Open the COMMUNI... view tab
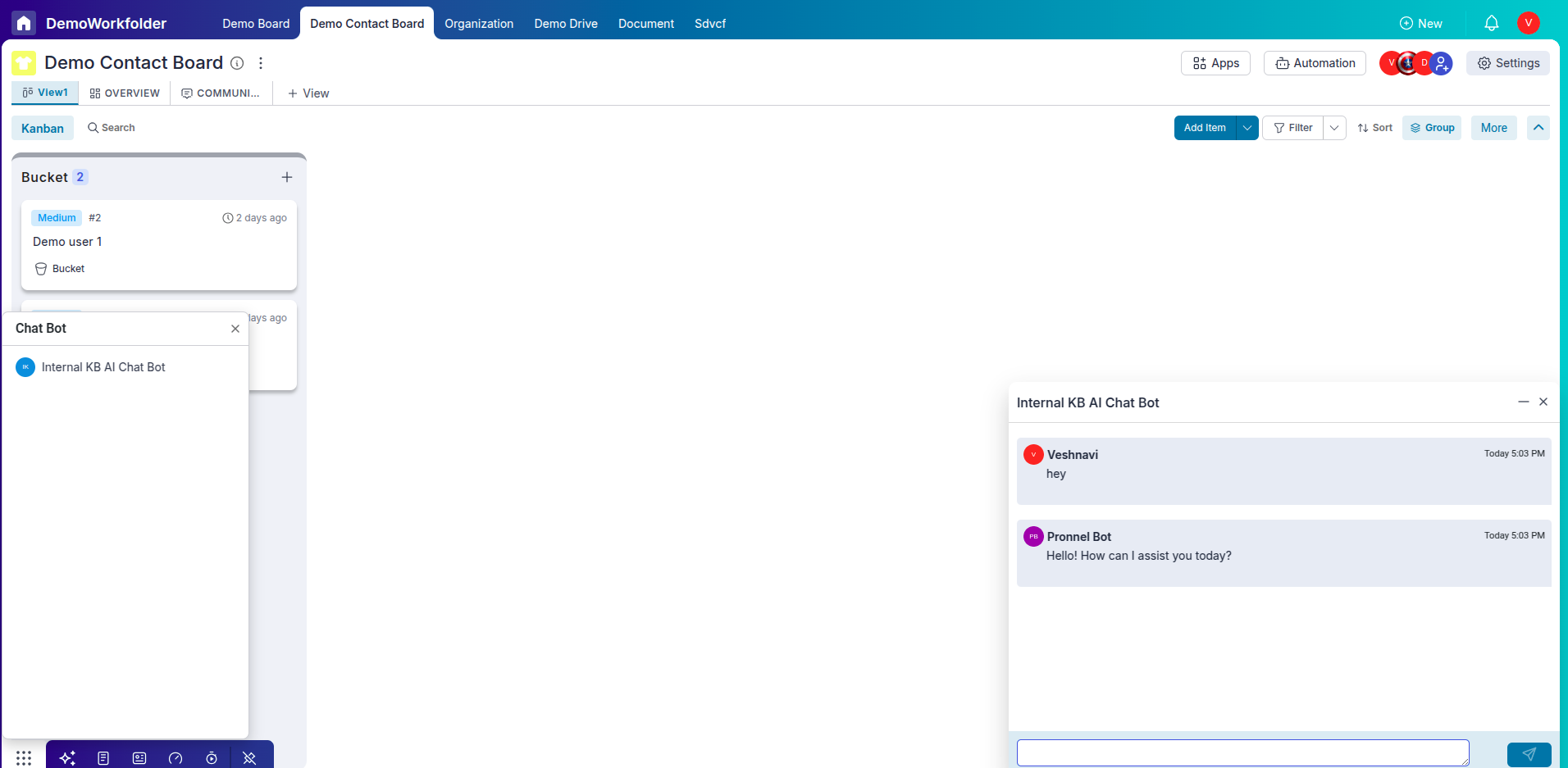The width and height of the screenshot is (1568, 768). click(x=221, y=93)
